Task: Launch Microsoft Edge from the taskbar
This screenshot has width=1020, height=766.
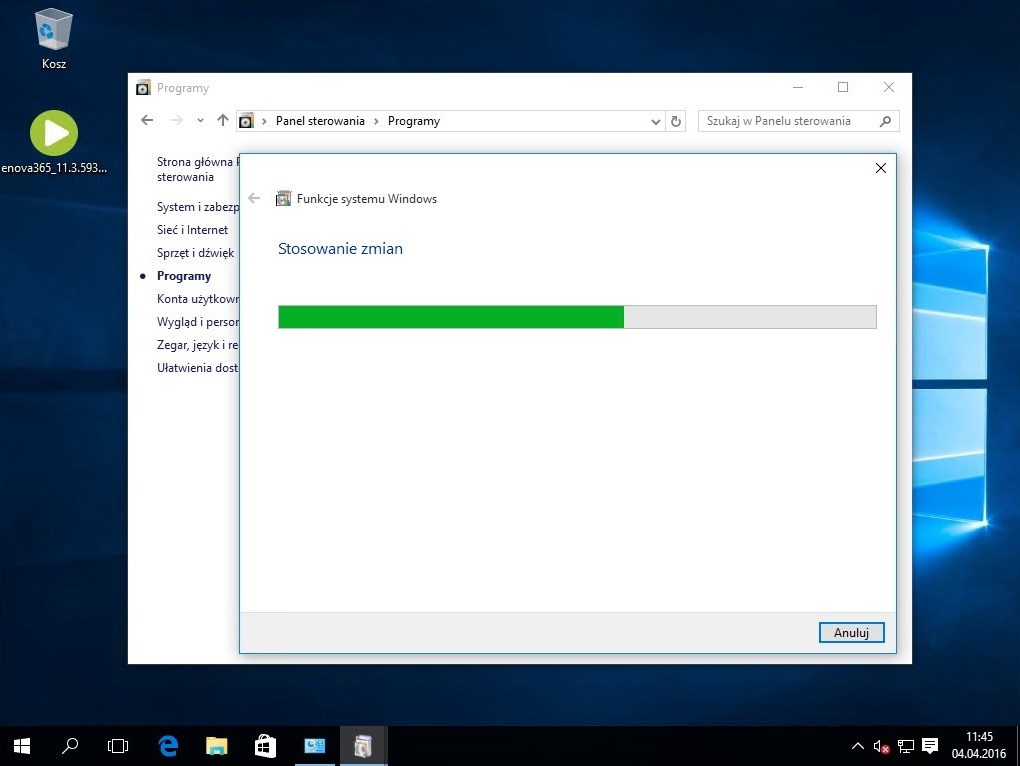Action: click(168, 745)
